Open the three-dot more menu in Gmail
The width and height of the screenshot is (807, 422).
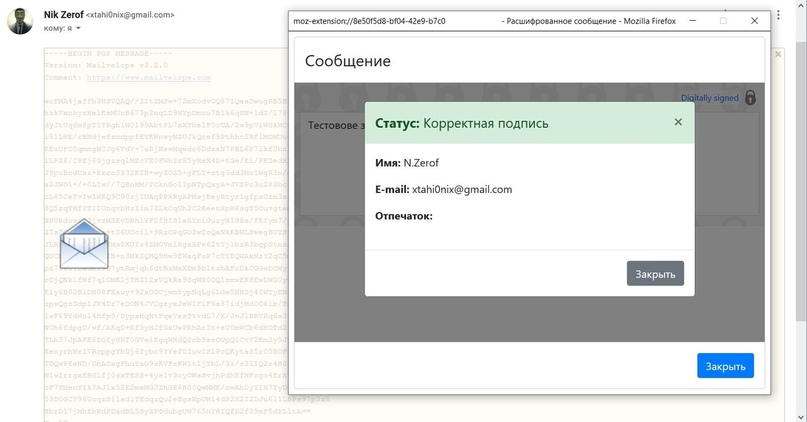[778, 15]
